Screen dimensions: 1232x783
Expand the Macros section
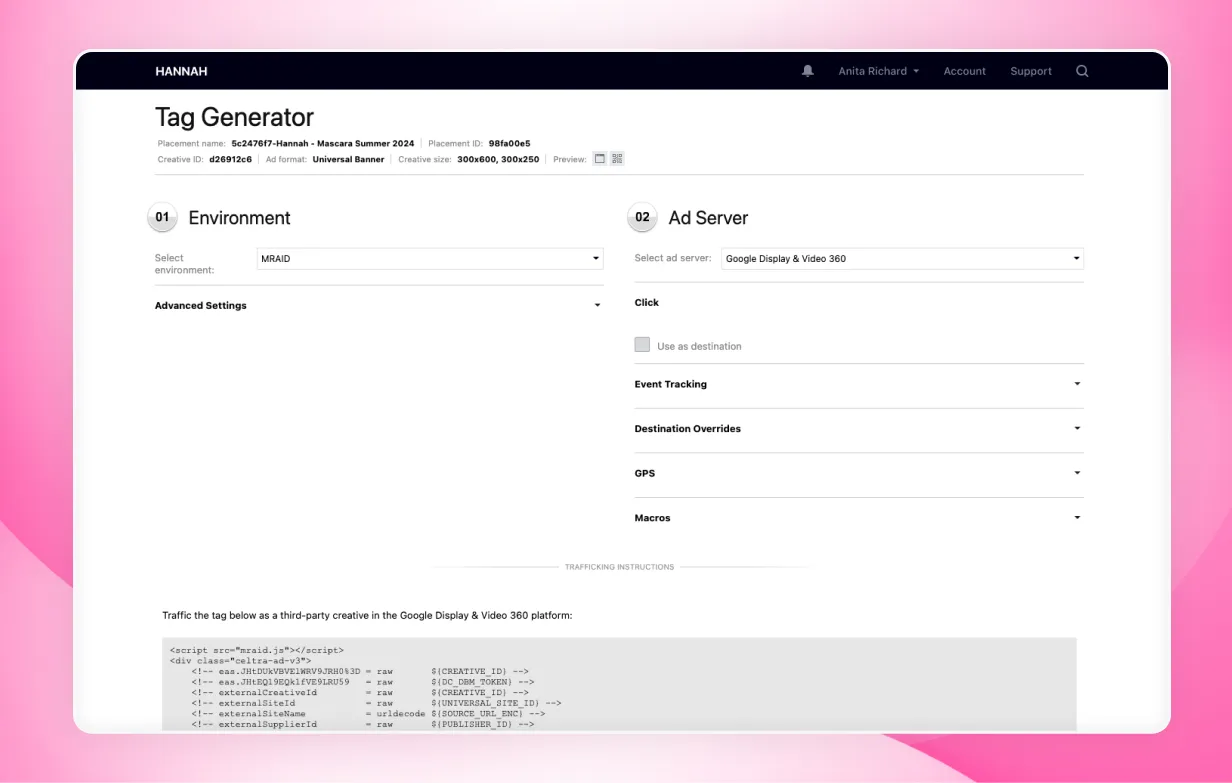pyautogui.click(x=859, y=518)
